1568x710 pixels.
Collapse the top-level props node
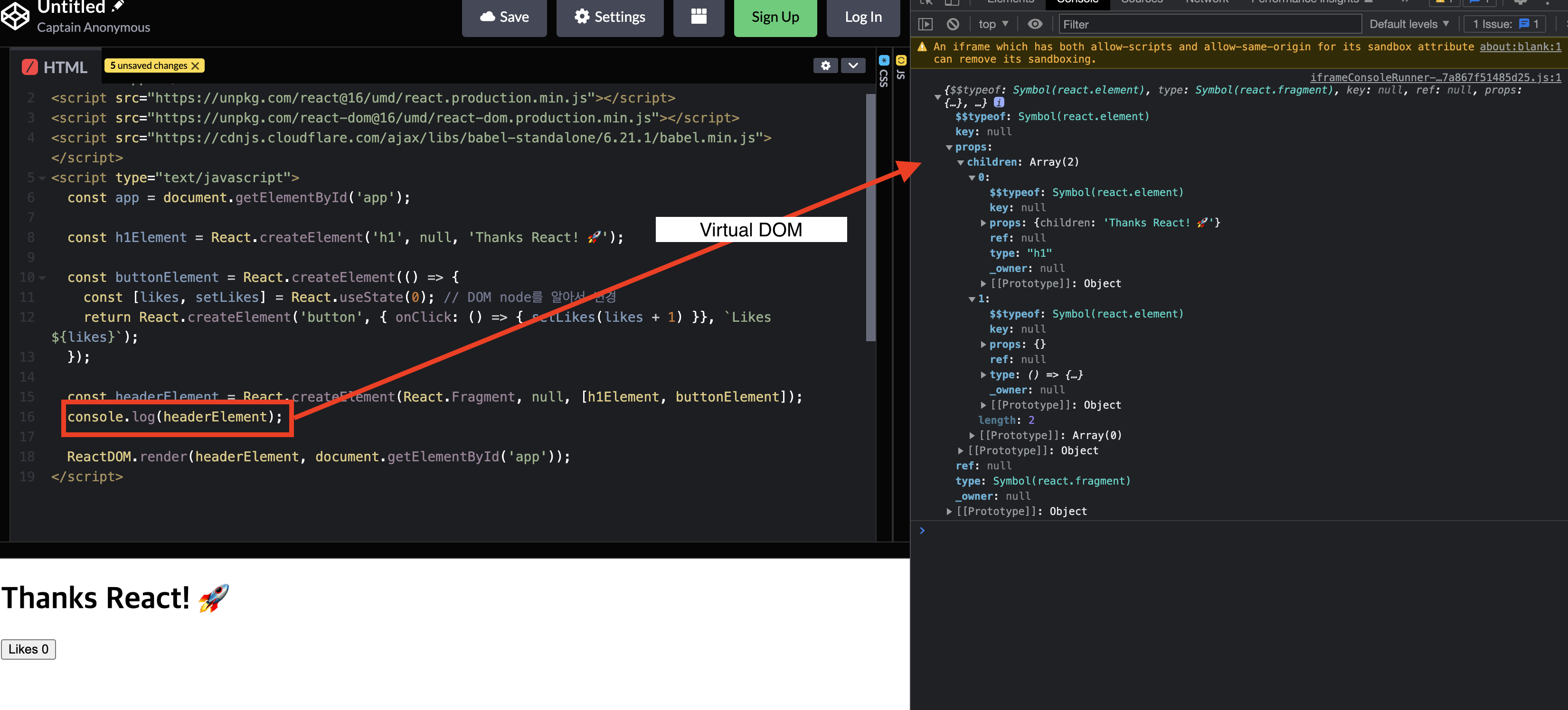coord(949,147)
